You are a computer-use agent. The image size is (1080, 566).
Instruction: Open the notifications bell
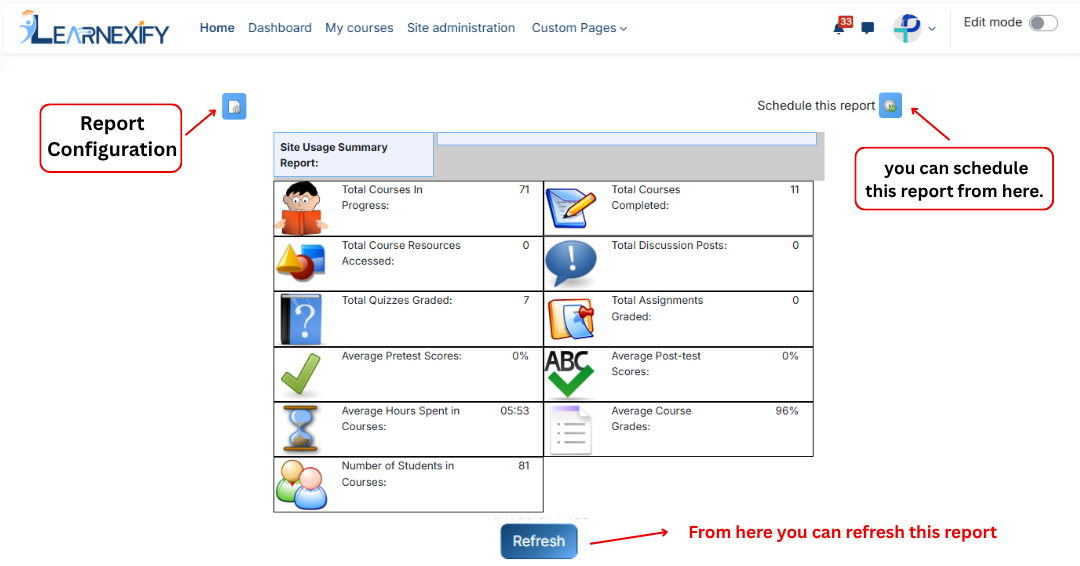839,28
